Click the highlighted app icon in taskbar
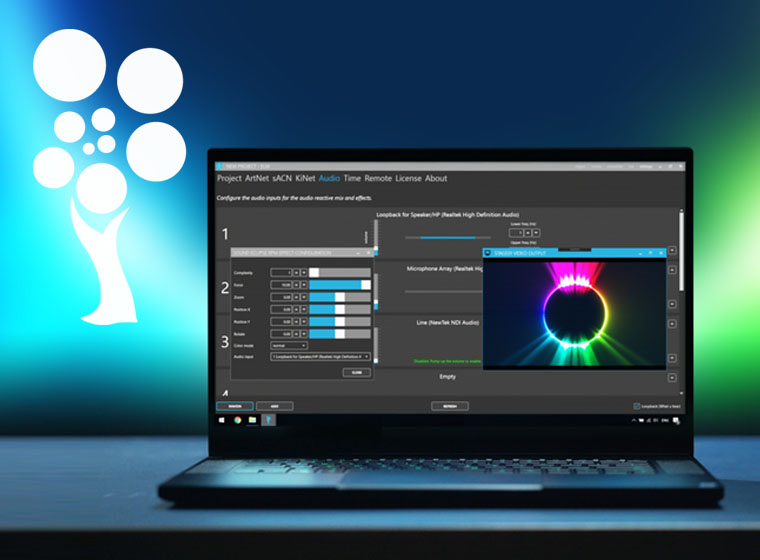Image resolution: width=760 pixels, height=560 pixels. point(268,420)
